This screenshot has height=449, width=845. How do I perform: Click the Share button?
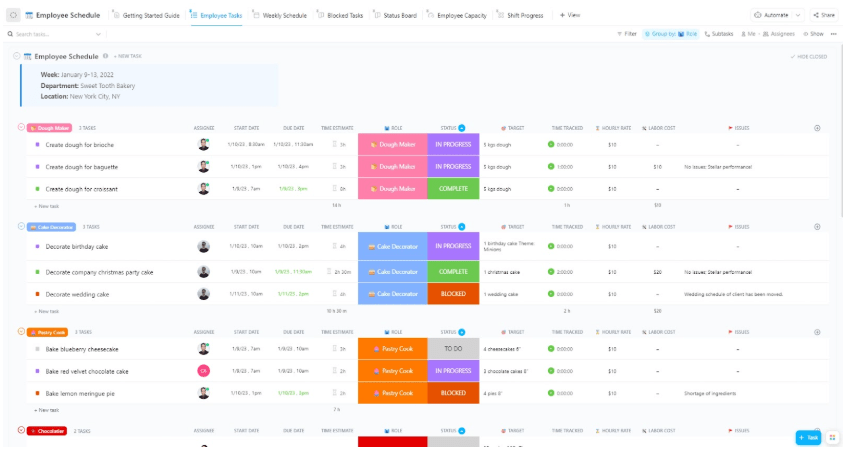pos(823,15)
